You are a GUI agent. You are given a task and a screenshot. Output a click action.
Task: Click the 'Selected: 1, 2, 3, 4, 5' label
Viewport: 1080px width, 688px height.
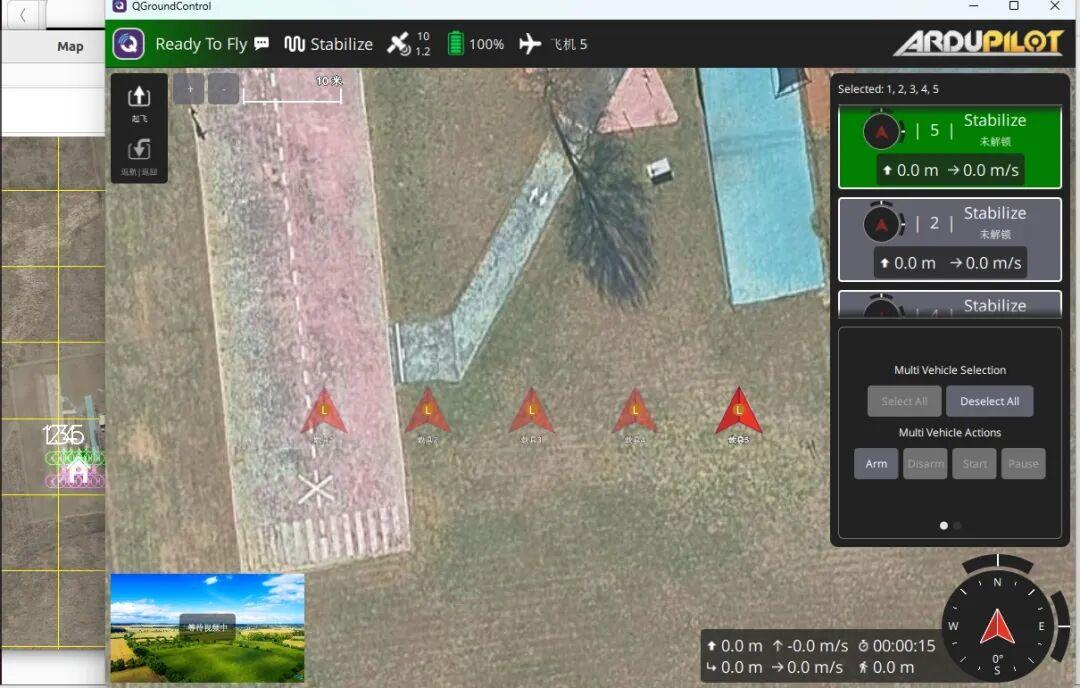888,89
